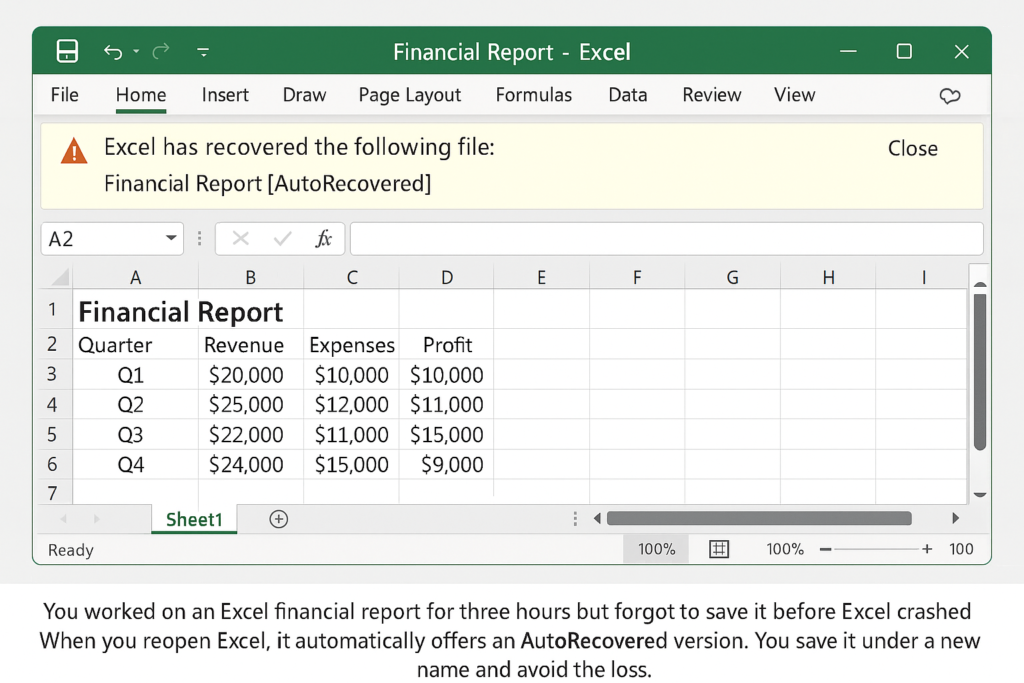Click the zoom out minus button
The height and width of the screenshot is (683, 1024).
(x=825, y=549)
